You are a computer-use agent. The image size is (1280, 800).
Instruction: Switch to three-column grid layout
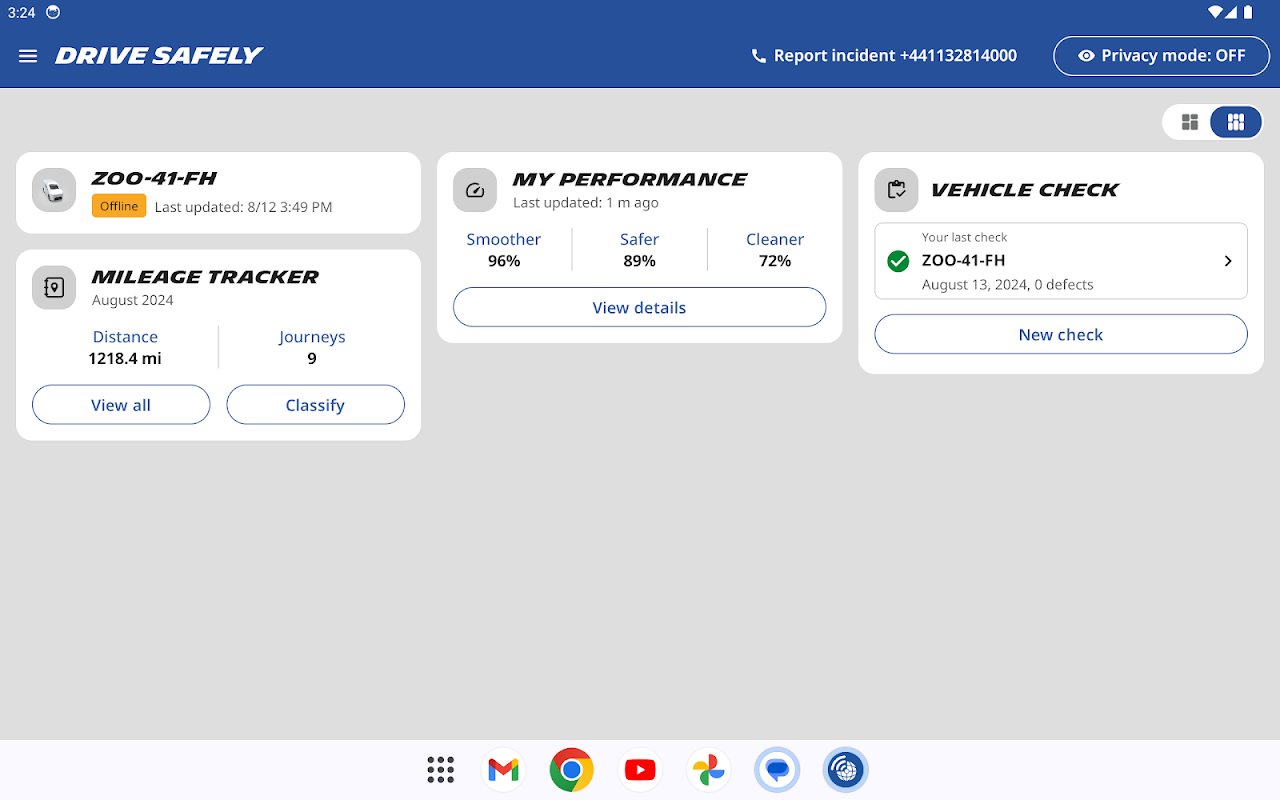1236,122
